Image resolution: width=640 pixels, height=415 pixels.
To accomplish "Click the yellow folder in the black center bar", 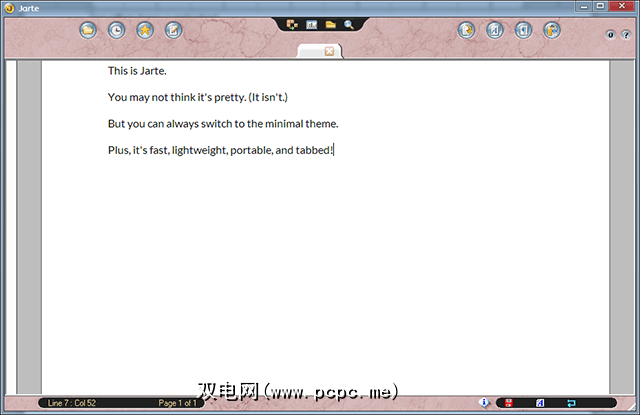I will click(331, 25).
